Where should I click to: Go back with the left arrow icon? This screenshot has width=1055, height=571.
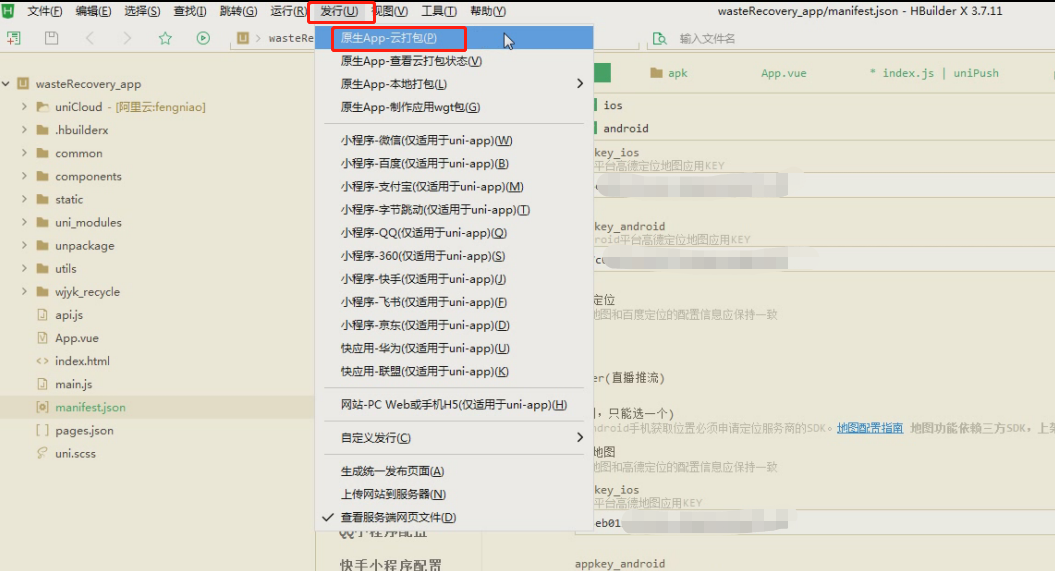(89, 38)
